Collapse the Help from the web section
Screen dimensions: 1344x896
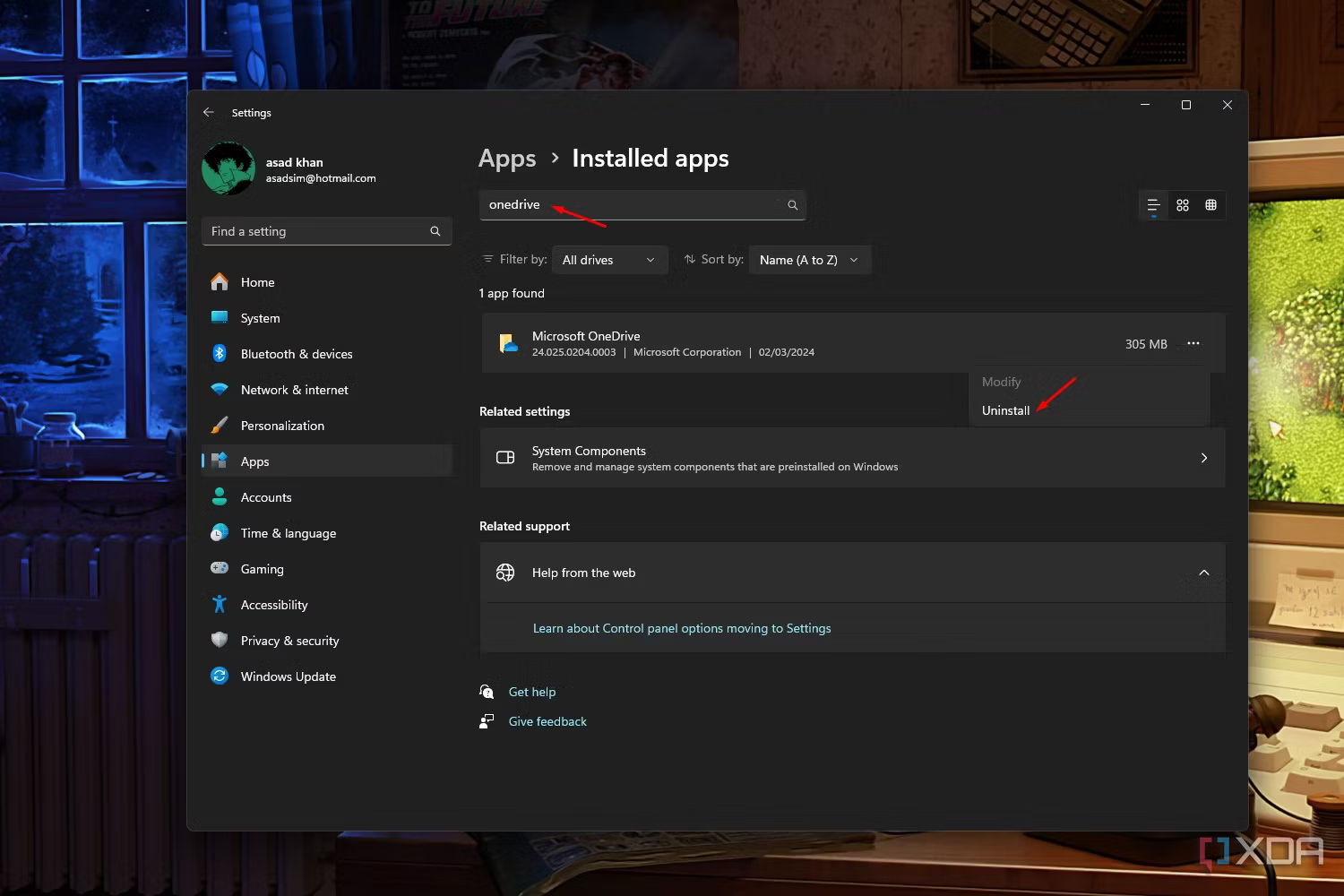pos(1204,573)
